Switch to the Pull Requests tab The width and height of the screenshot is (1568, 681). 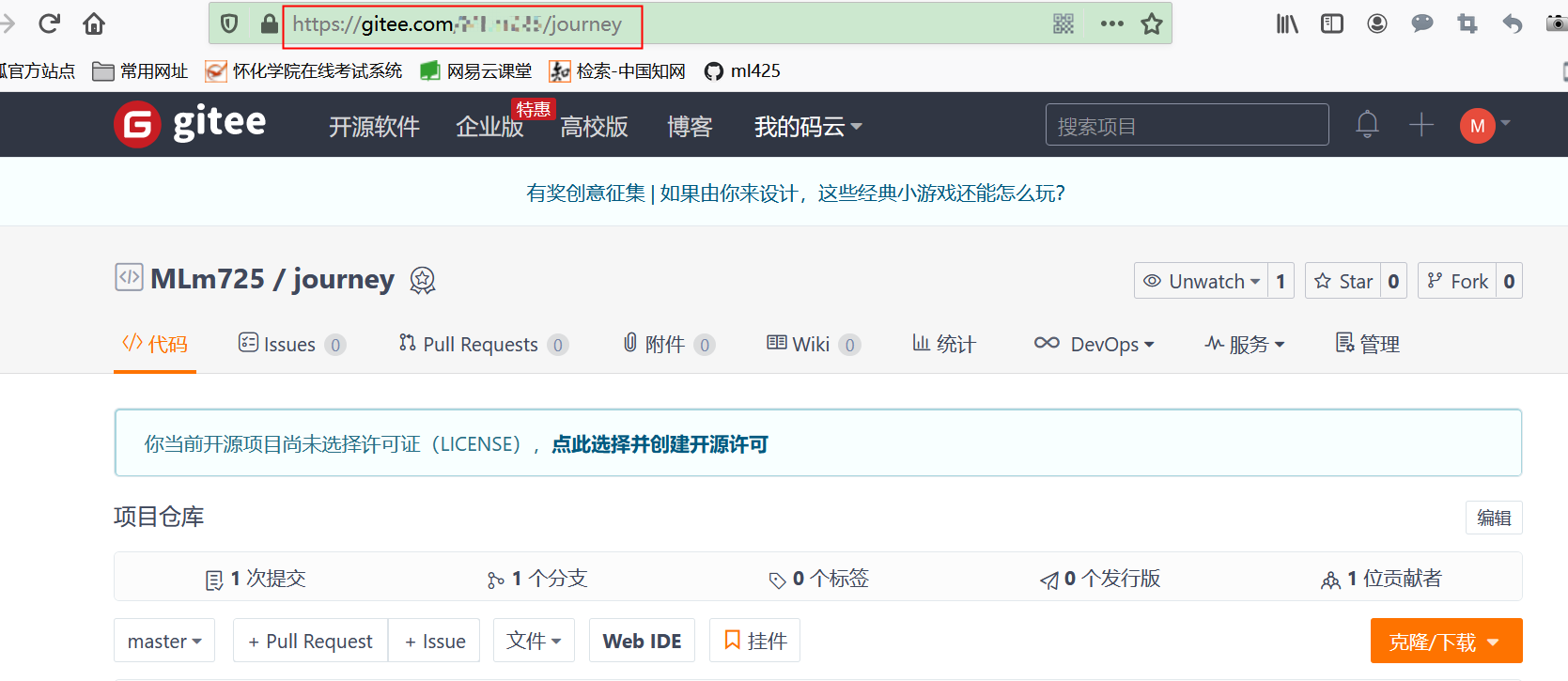pos(483,345)
